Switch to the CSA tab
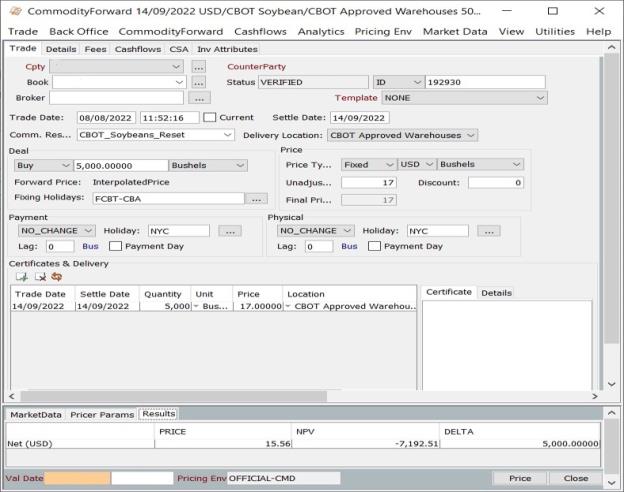624x492 pixels. pos(179,49)
